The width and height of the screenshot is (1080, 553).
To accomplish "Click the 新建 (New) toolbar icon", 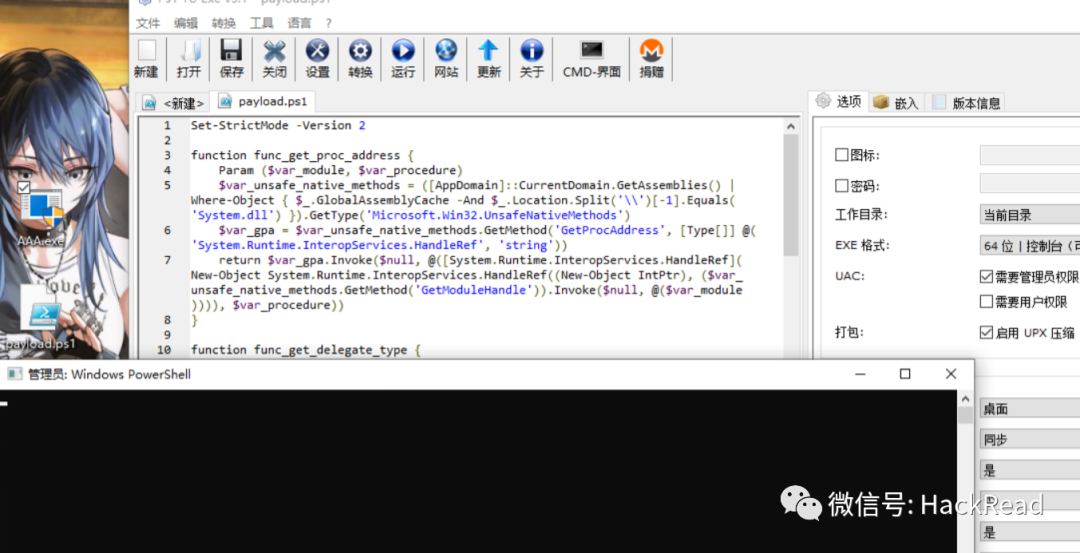I will pos(146,59).
